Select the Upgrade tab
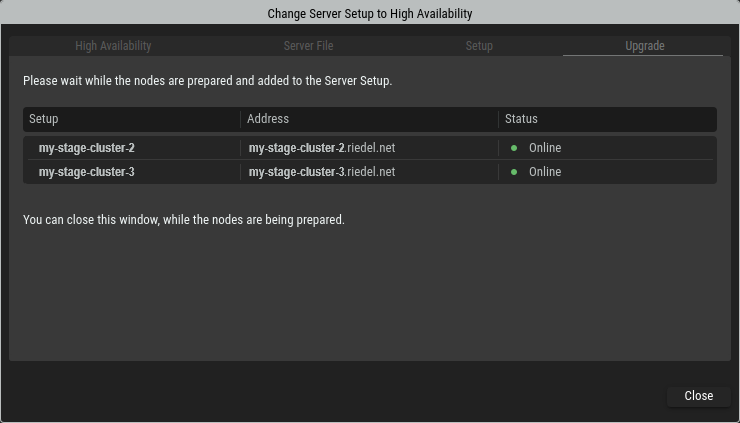Viewport: 740px width, 423px height. pos(644,46)
